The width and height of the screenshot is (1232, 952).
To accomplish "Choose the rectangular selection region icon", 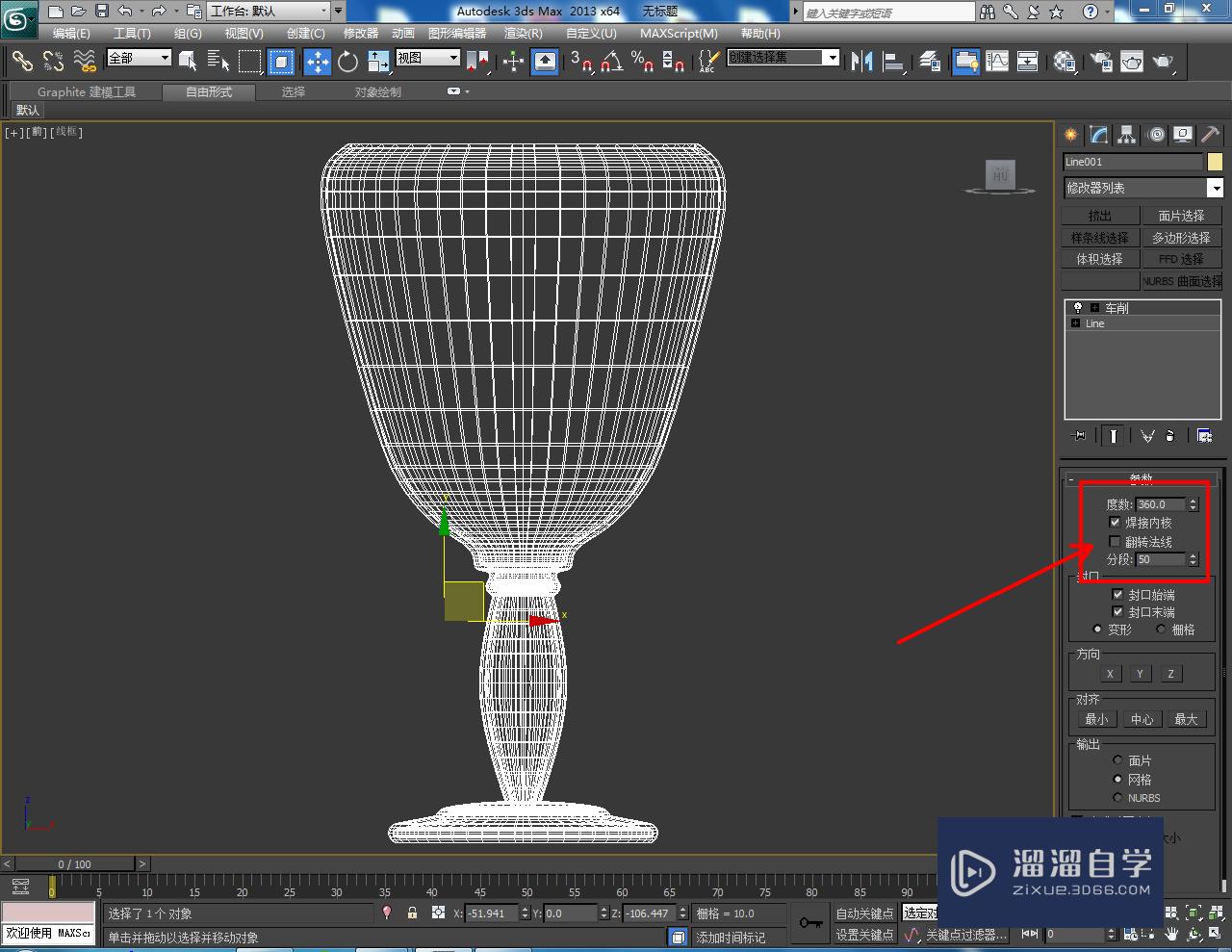I will click(x=250, y=62).
